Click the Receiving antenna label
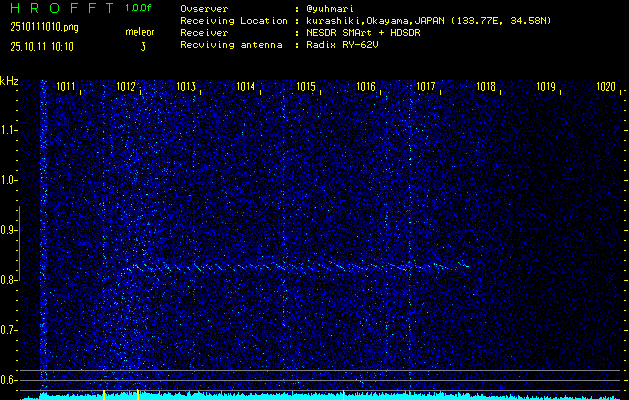Image resolution: width=629 pixels, height=400 pixels. point(231,45)
